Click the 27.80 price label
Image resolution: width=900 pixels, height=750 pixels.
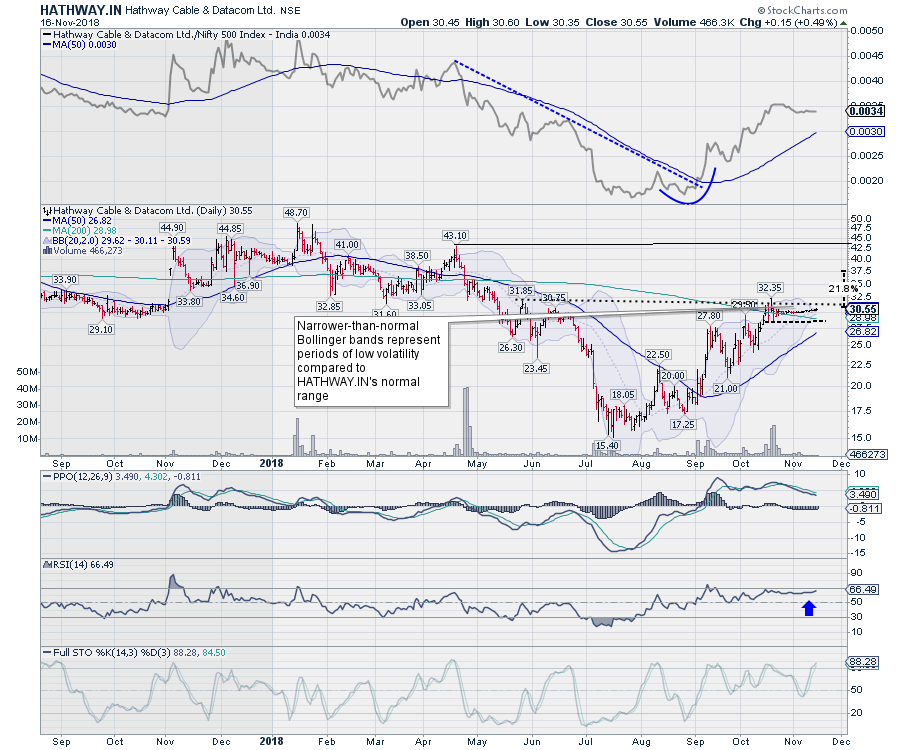tap(709, 316)
